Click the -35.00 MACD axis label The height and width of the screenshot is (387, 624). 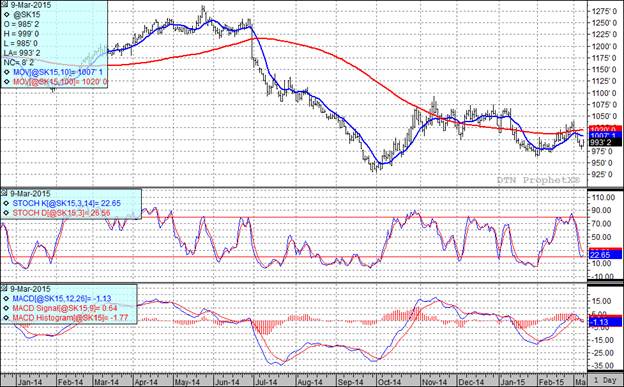(604, 366)
